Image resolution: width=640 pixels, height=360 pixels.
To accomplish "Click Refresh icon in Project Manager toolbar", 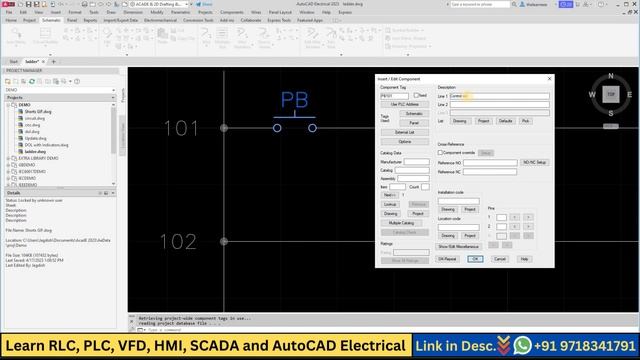I will point(32,82).
